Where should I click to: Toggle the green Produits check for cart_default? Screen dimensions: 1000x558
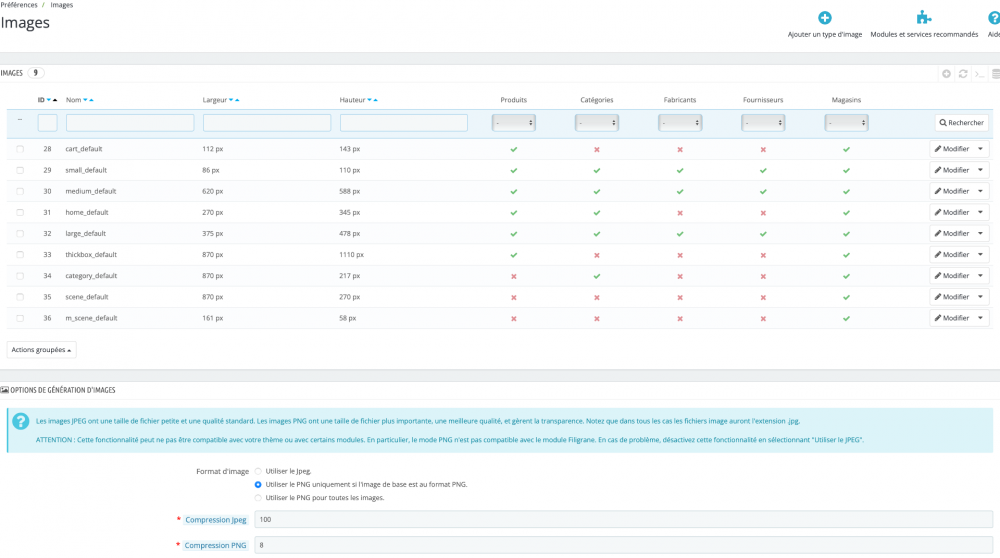tap(514, 149)
